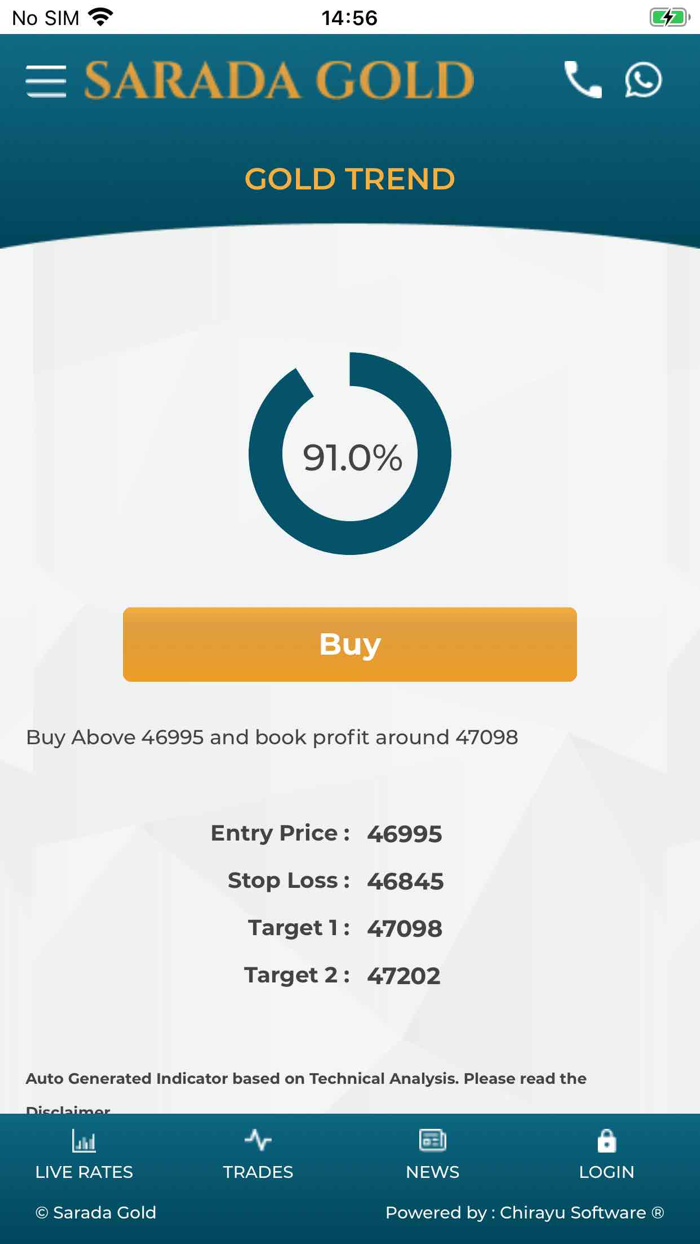Tap the battery status icon
Viewport: 700px width, 1244px height.
[x=668, y=17]
